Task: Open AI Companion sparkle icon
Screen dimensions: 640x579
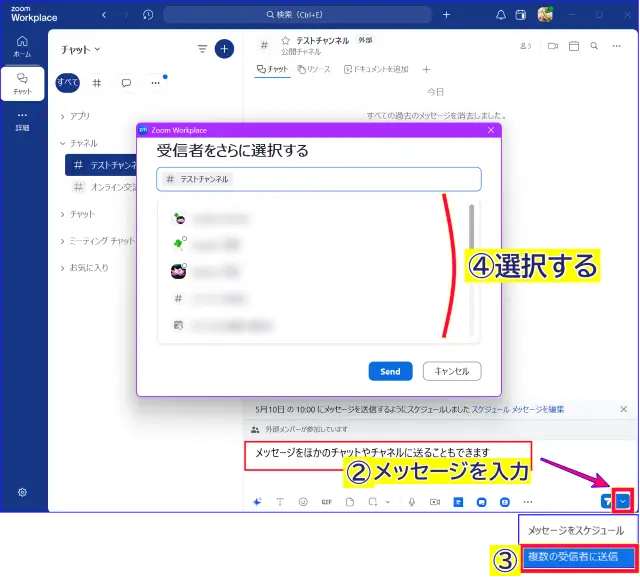Action: pos(257,502)
